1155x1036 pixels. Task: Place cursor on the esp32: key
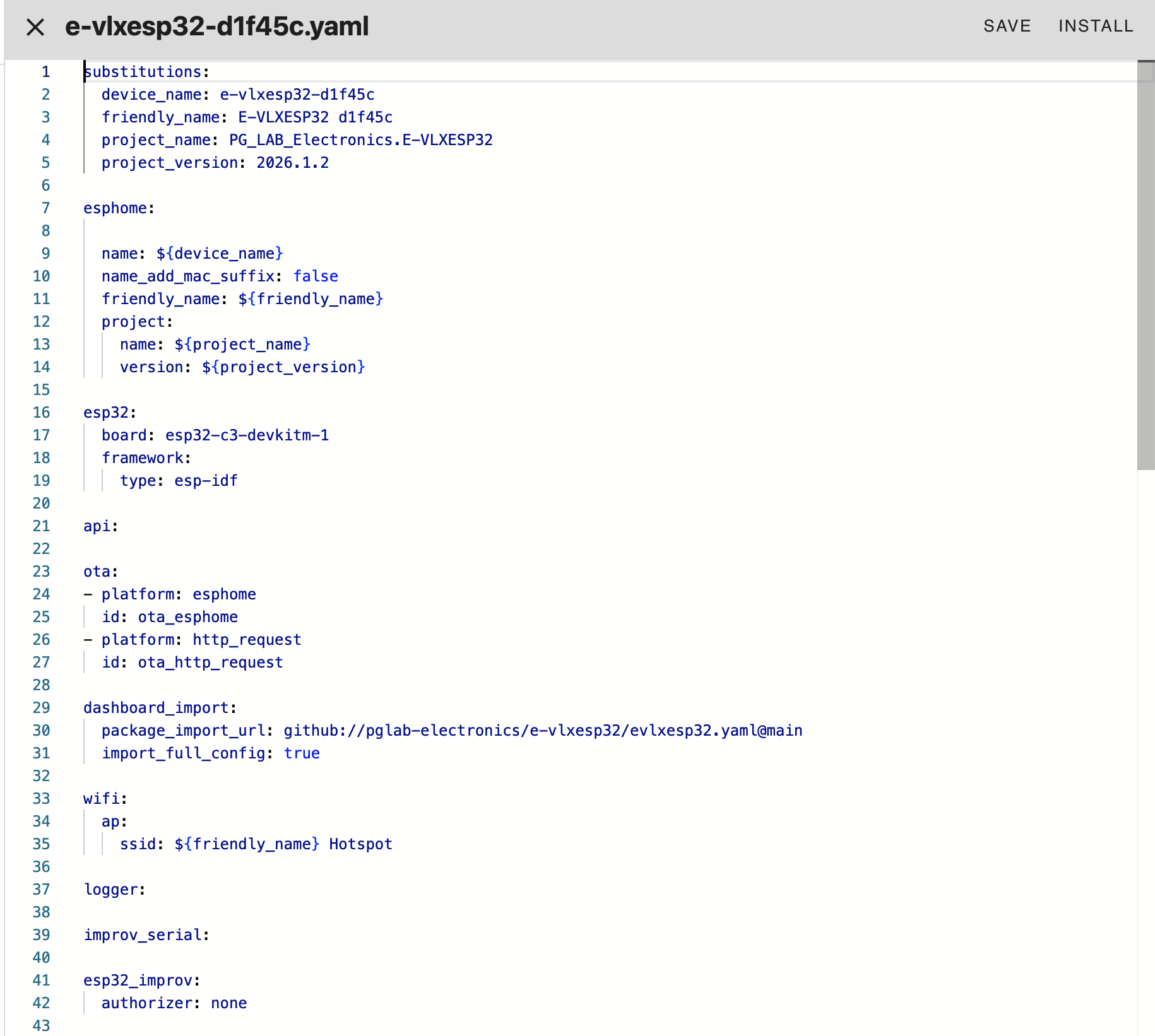[110, 413]
